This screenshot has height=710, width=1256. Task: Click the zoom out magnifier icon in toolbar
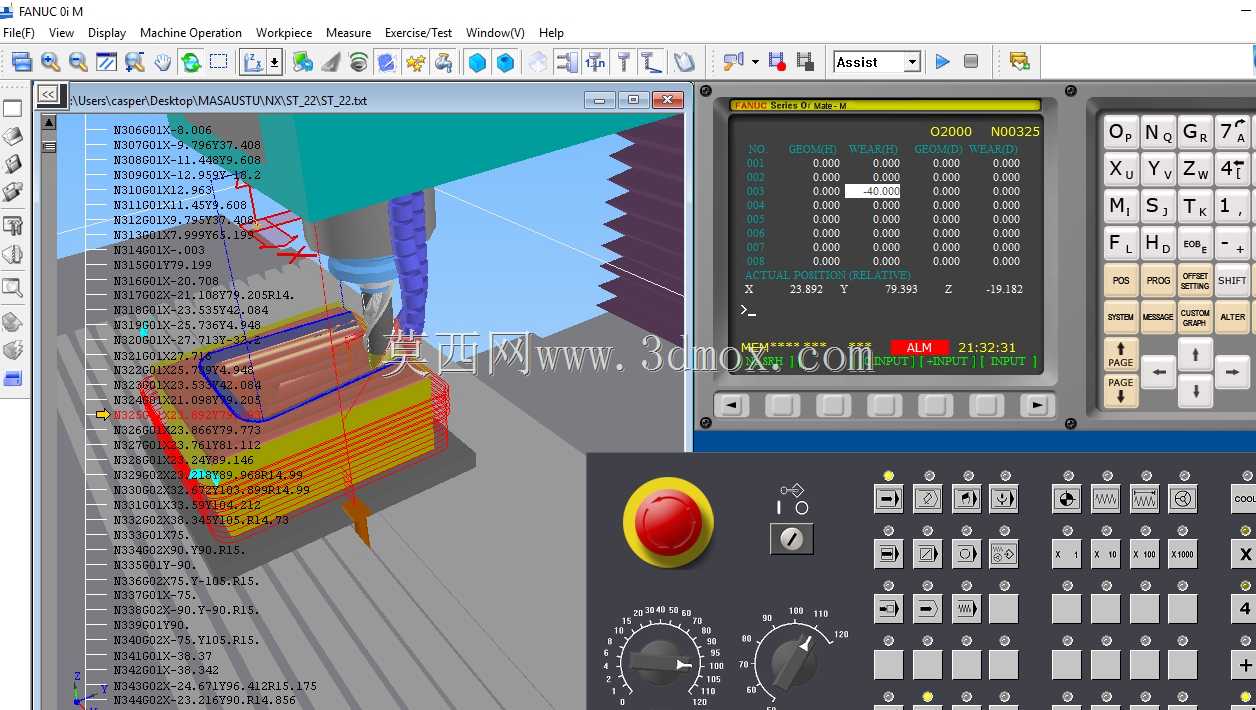(78, 62)
